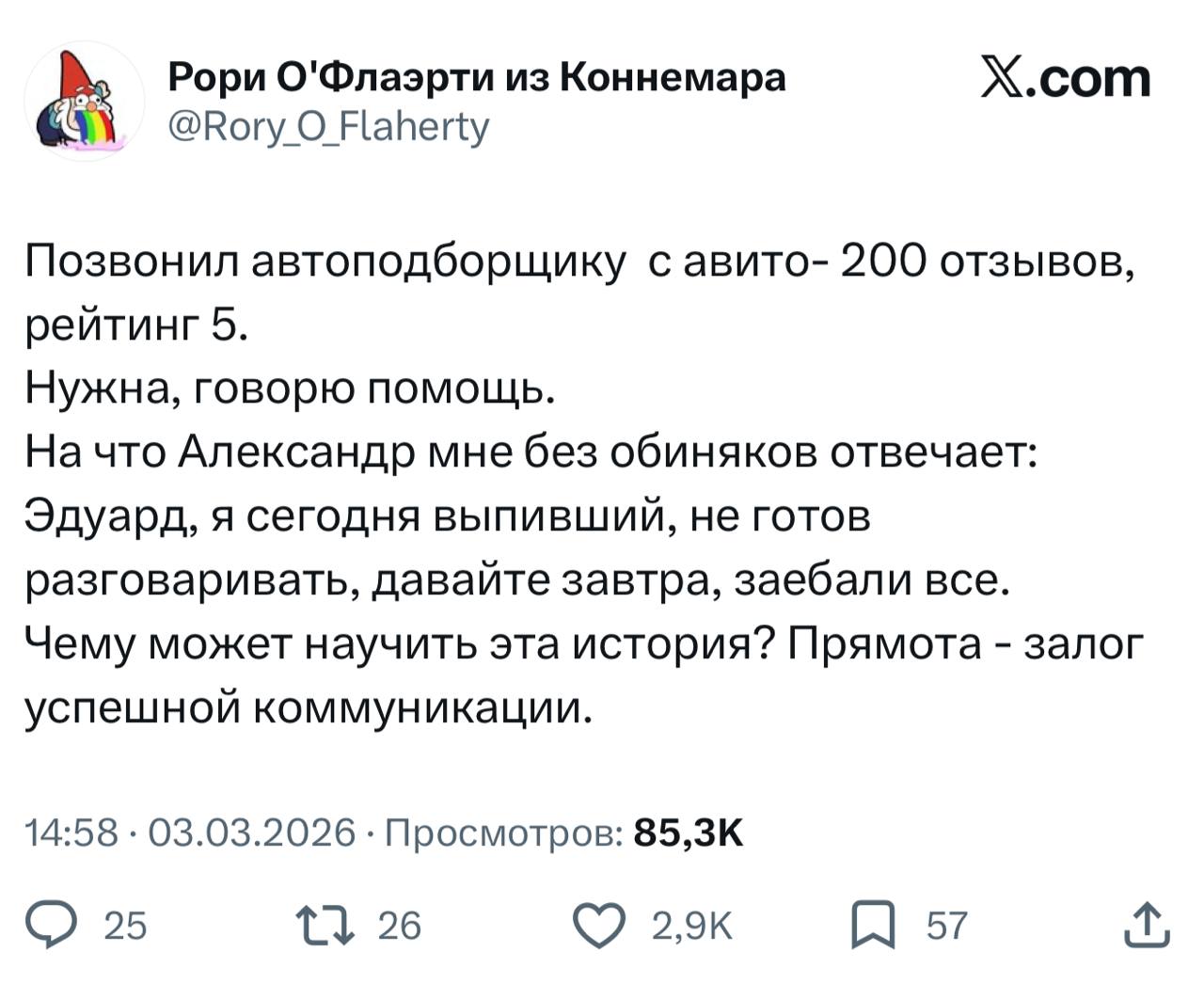Like the tweet with the heart icon
Image resolution: width=1204 pixels, height=999 pixels.
point(600,926)
